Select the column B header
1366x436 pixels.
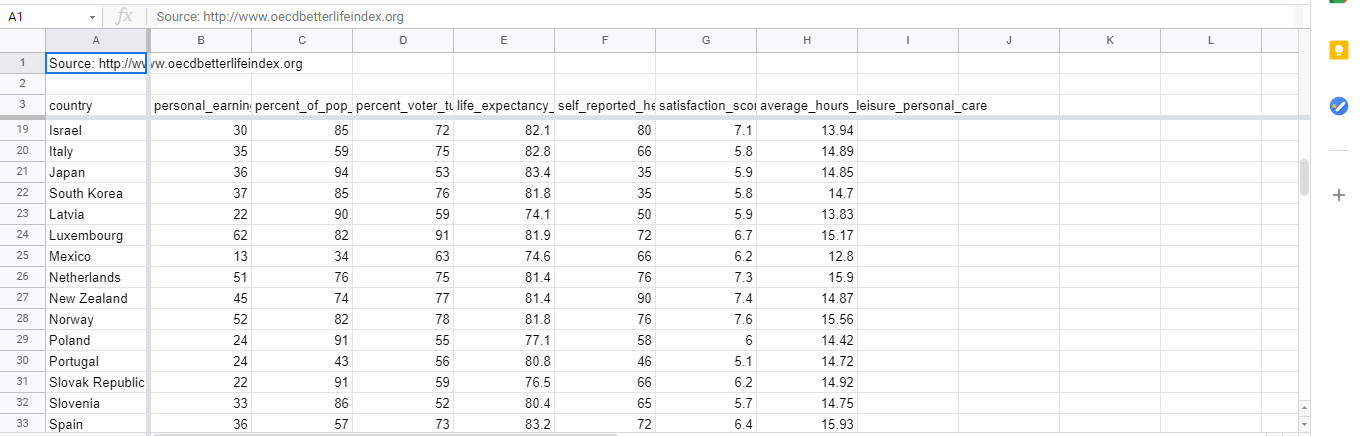(x=201, y=40)
